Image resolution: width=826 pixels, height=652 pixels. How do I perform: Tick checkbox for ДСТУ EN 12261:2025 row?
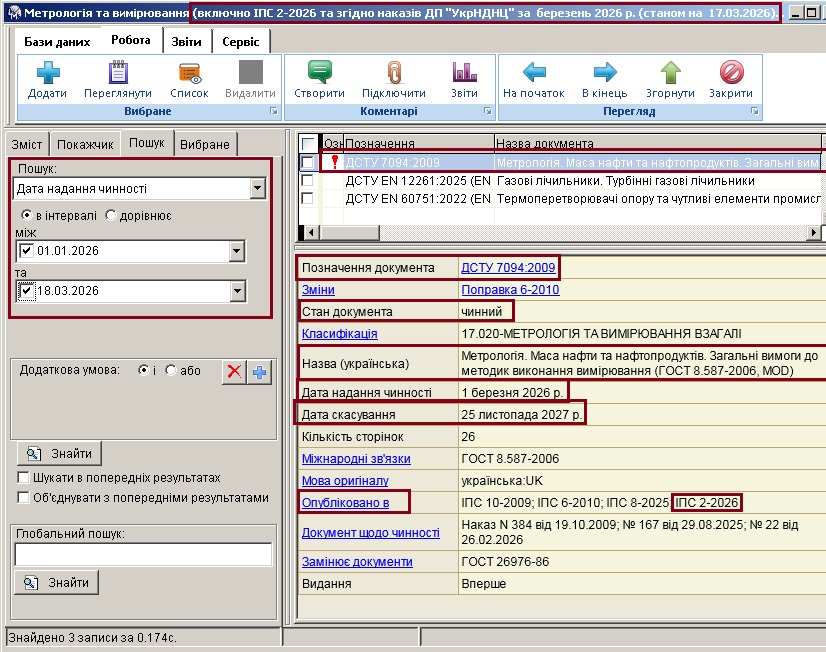308,181
